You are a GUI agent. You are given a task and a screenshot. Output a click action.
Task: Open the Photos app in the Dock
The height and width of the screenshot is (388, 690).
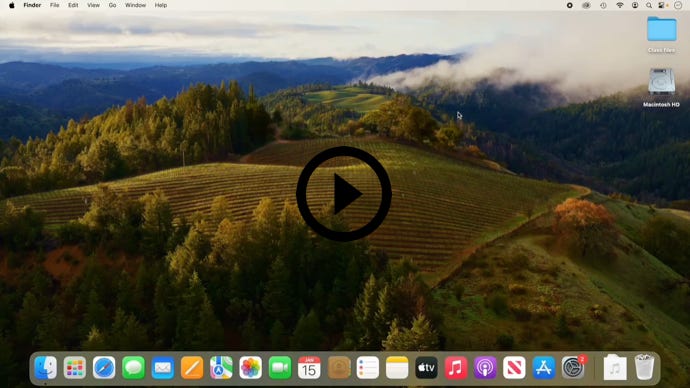pos(250,367)
